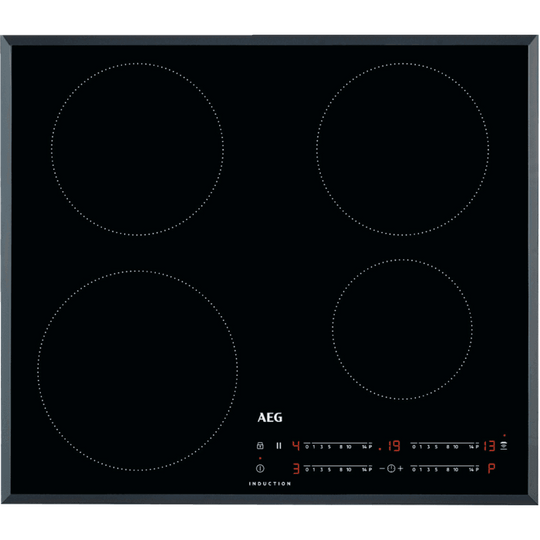Tap the red 3 heat level display

[296, 469]
